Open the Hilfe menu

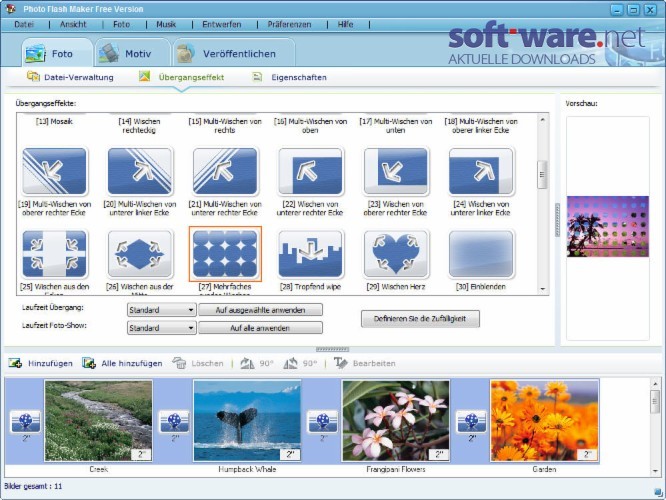[x=345, y=25]
